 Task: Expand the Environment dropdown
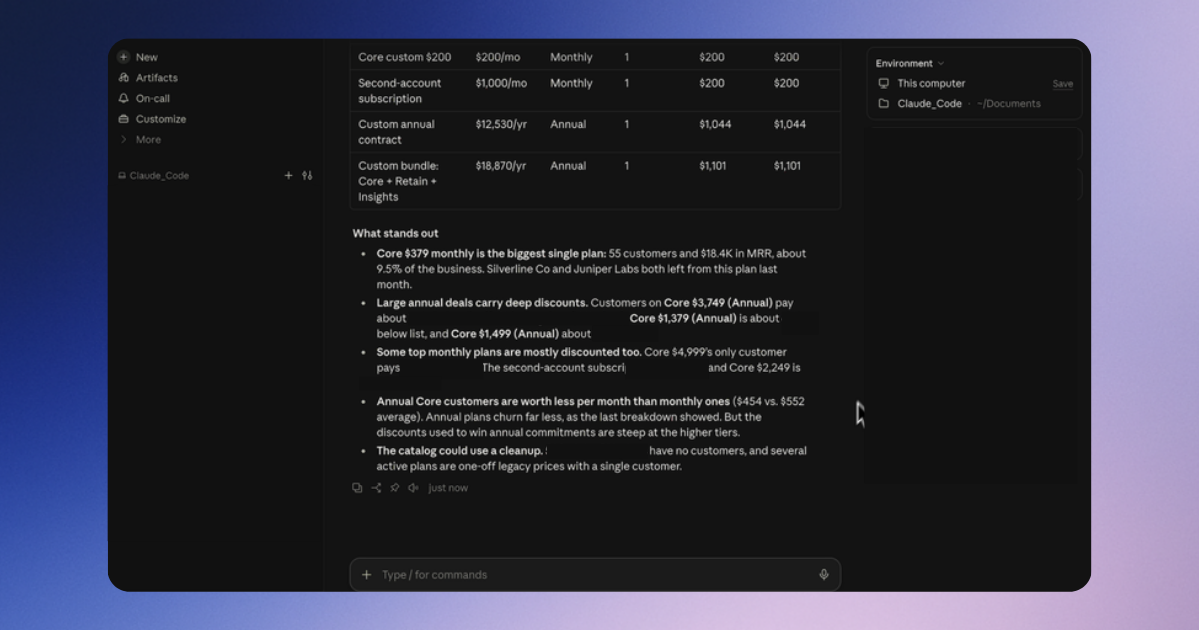[x=910, y=63]
